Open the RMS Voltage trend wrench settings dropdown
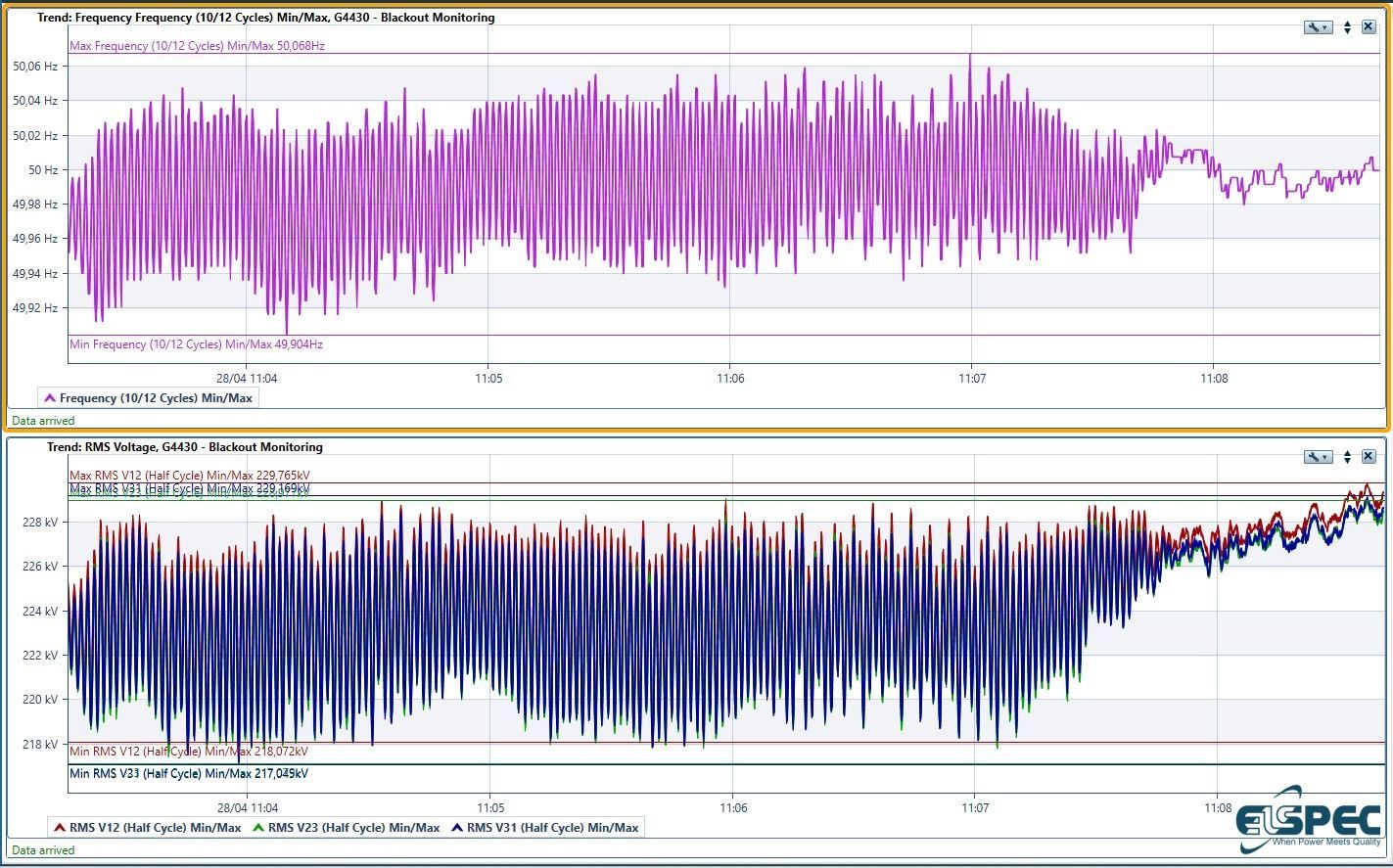 coord(1318,457)
